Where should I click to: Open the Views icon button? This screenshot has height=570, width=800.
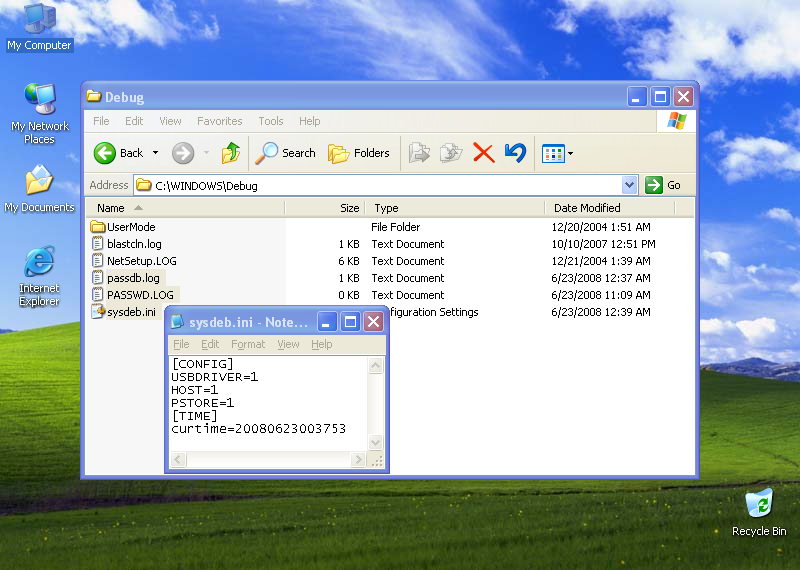coord(553,153)
